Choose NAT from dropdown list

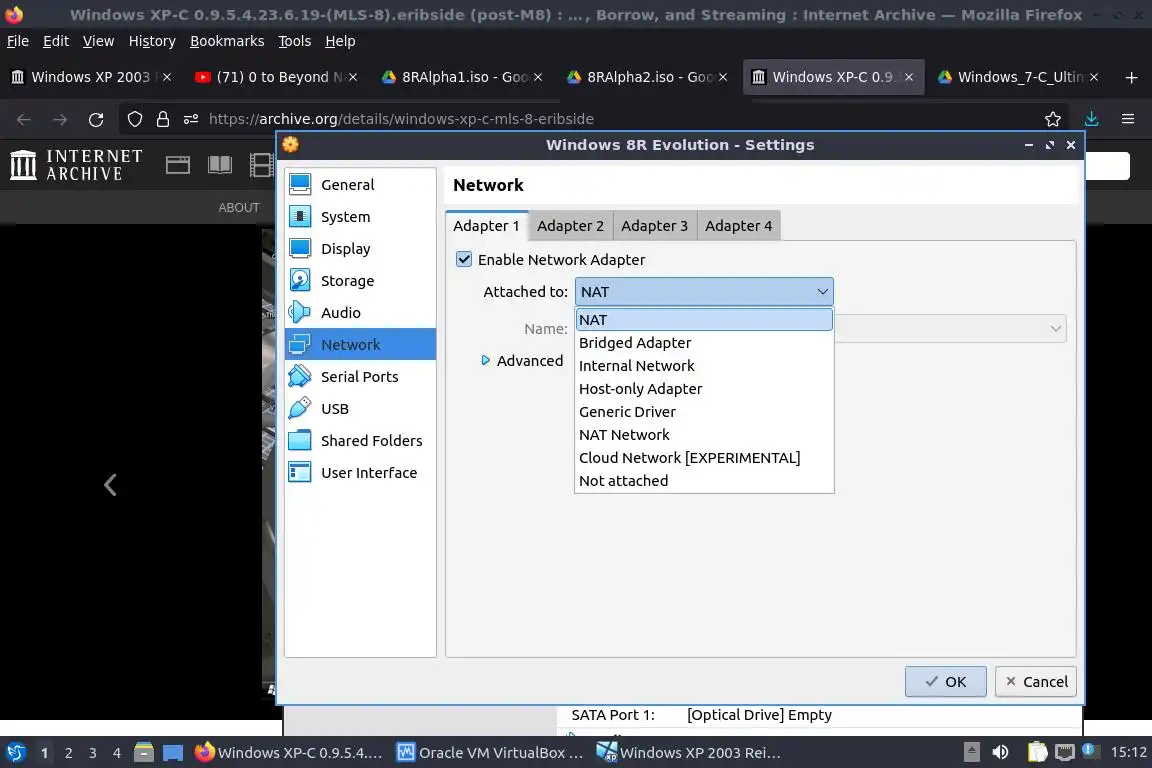click(x=704, y=320)
